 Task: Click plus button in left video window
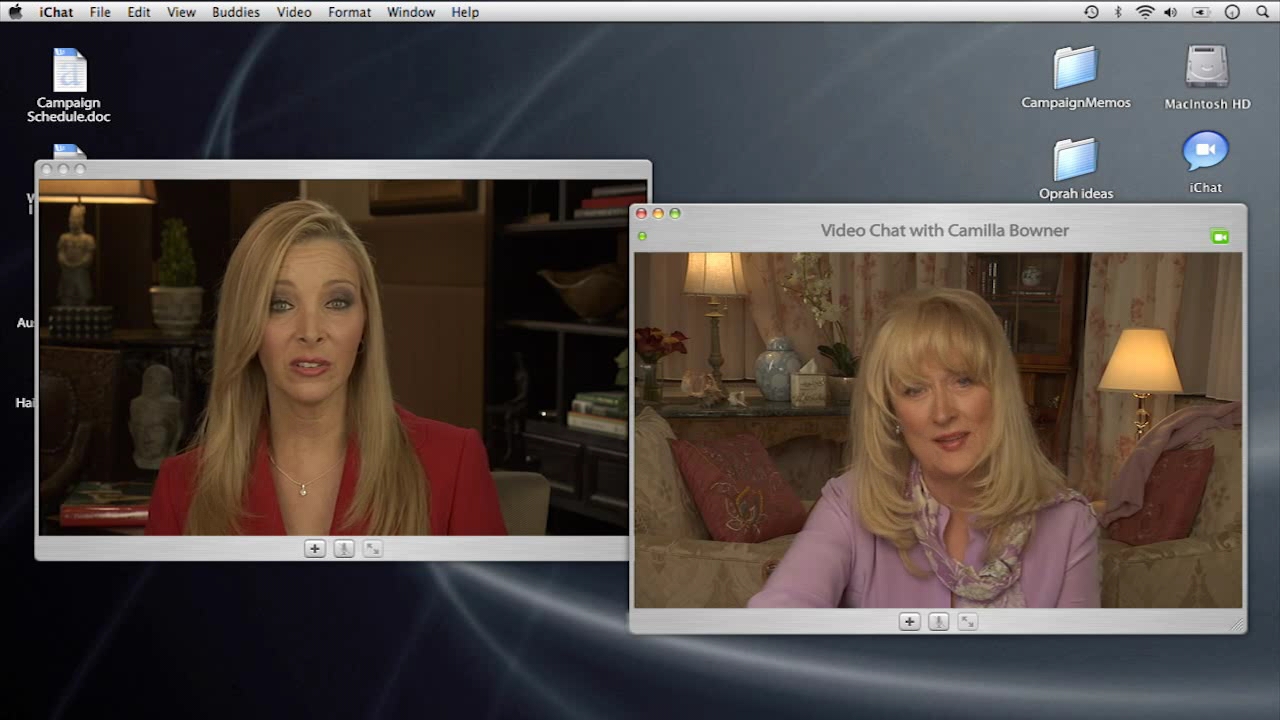(314, 548)
